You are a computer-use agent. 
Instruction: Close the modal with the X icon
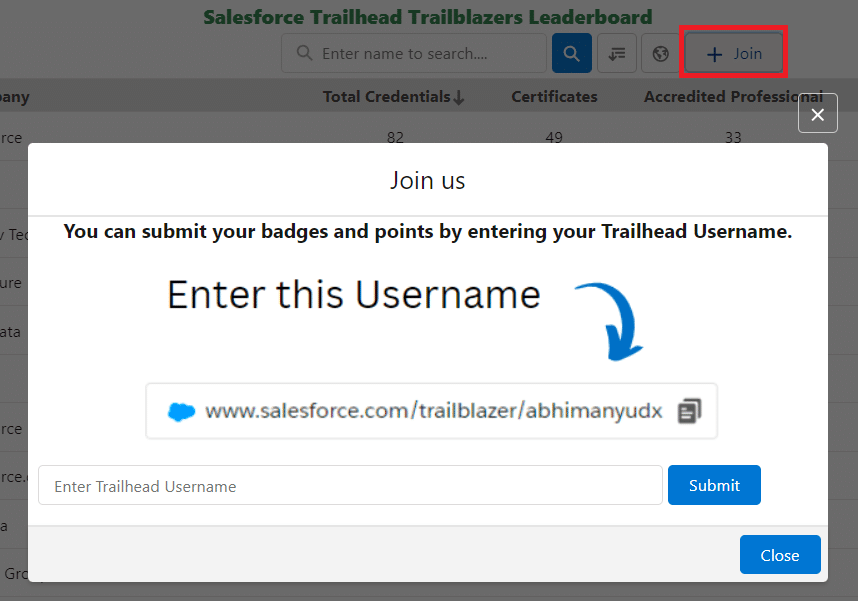tap(818, 113)
